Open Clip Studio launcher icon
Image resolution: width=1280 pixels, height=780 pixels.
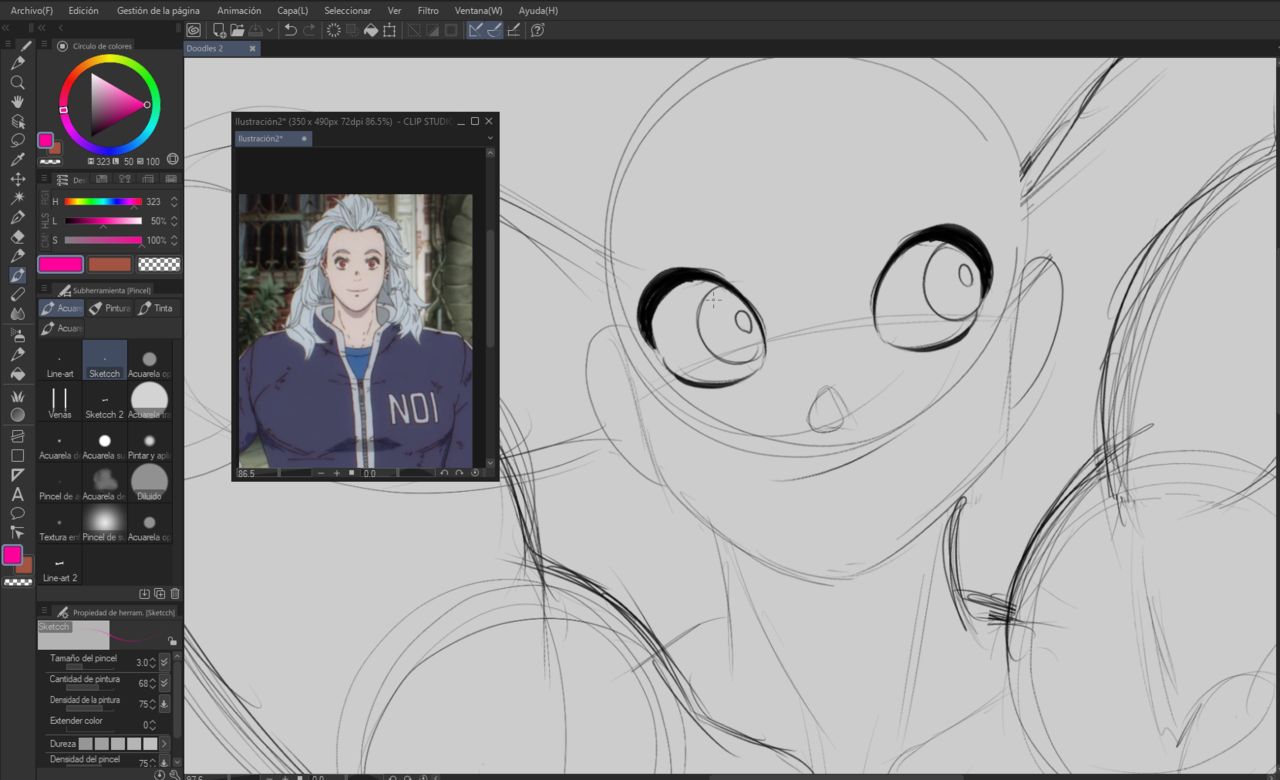193,30
